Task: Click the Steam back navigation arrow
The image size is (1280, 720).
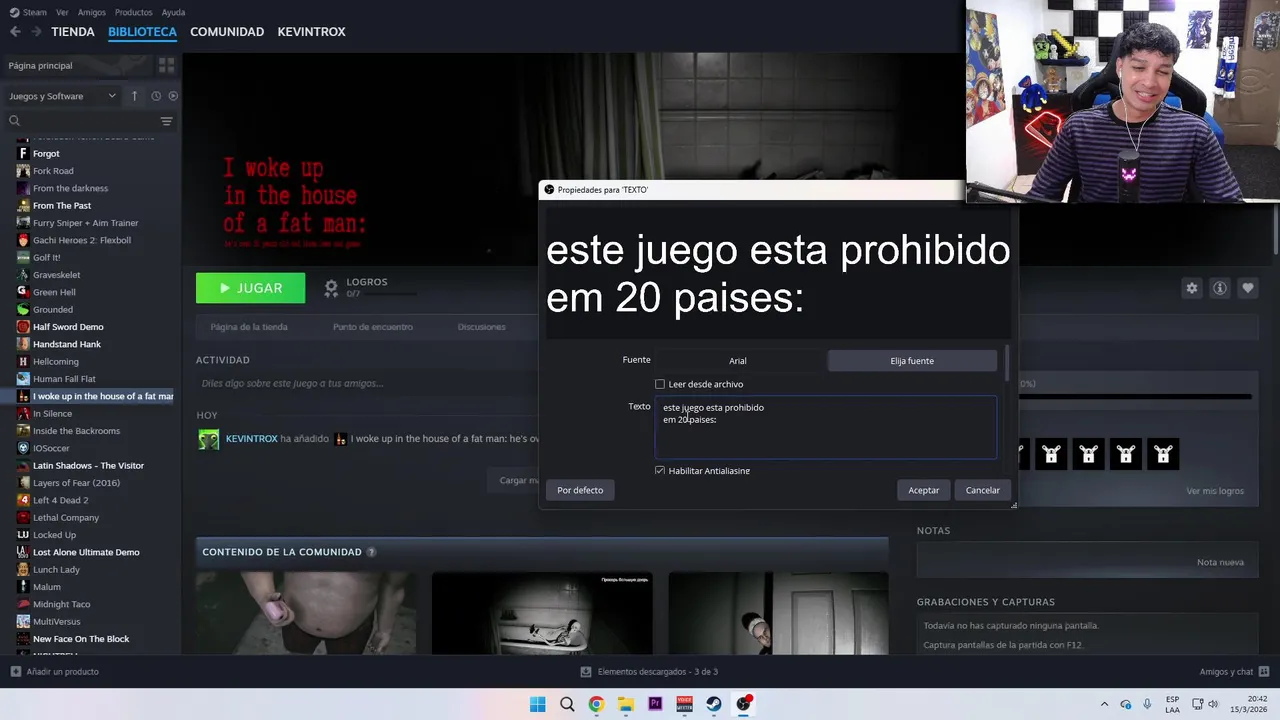Action: (x=15, y=32)
